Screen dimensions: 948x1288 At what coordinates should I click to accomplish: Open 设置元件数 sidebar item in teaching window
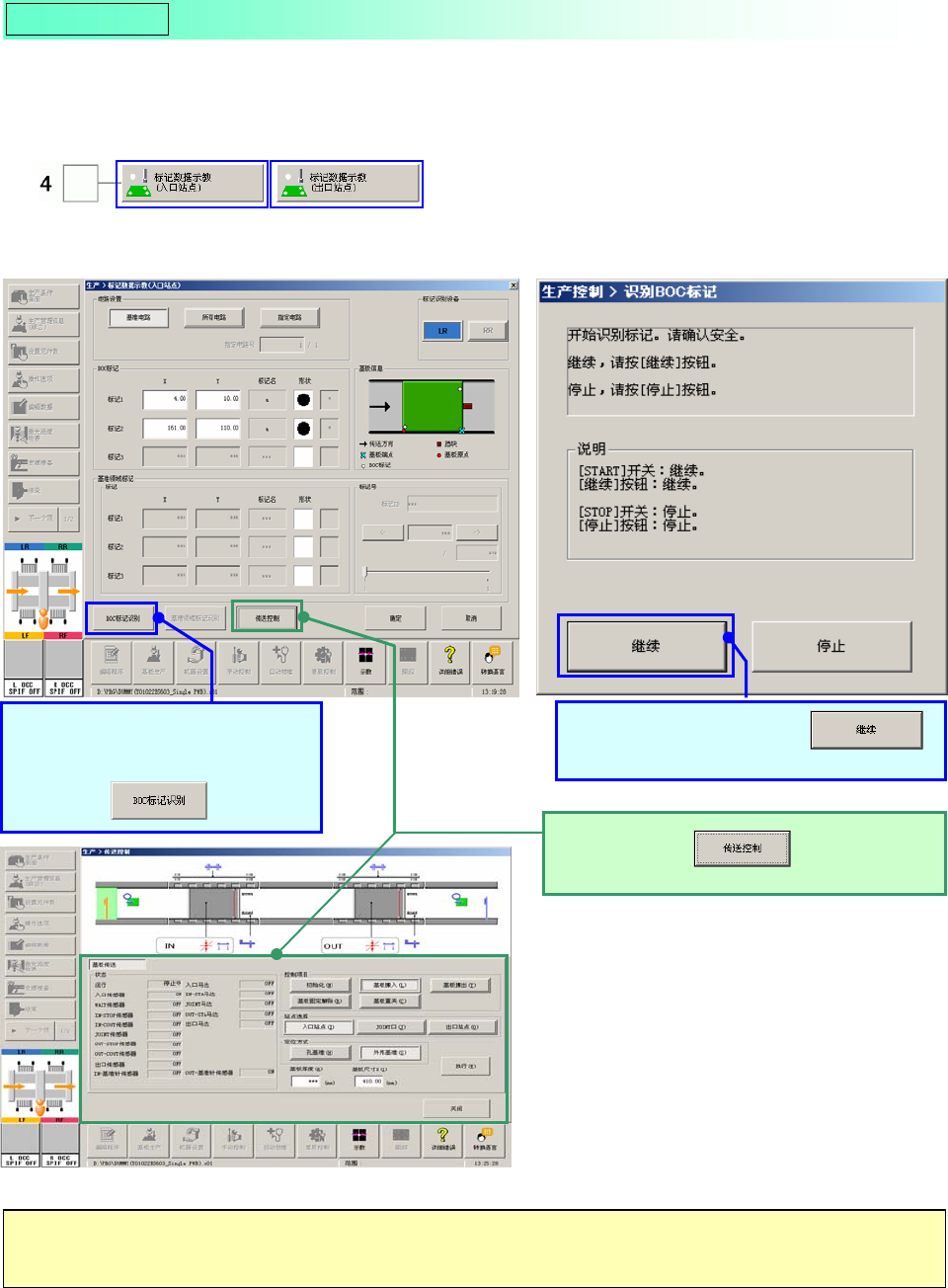pos(43,351)
